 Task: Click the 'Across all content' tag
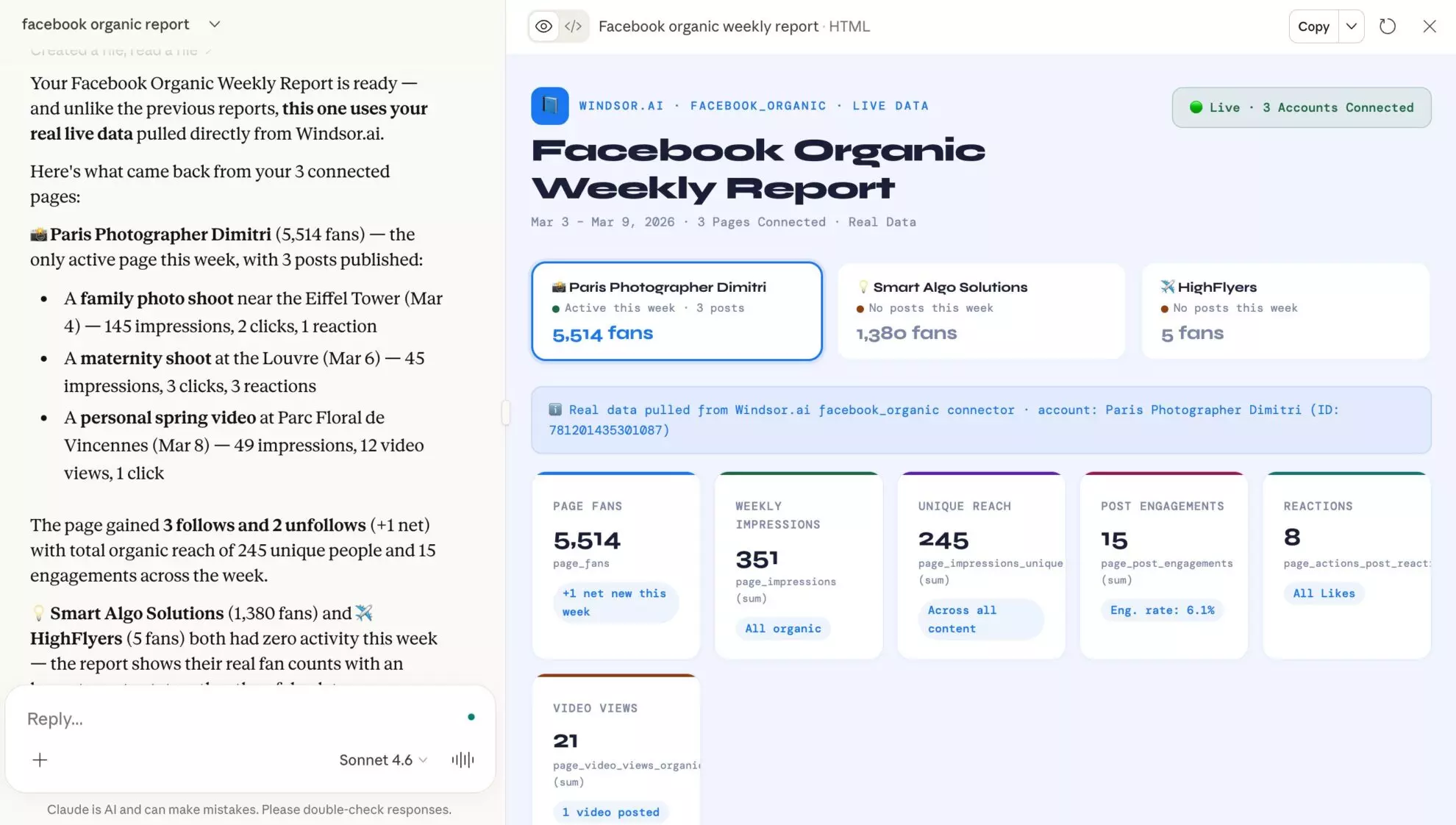[981, 619]
